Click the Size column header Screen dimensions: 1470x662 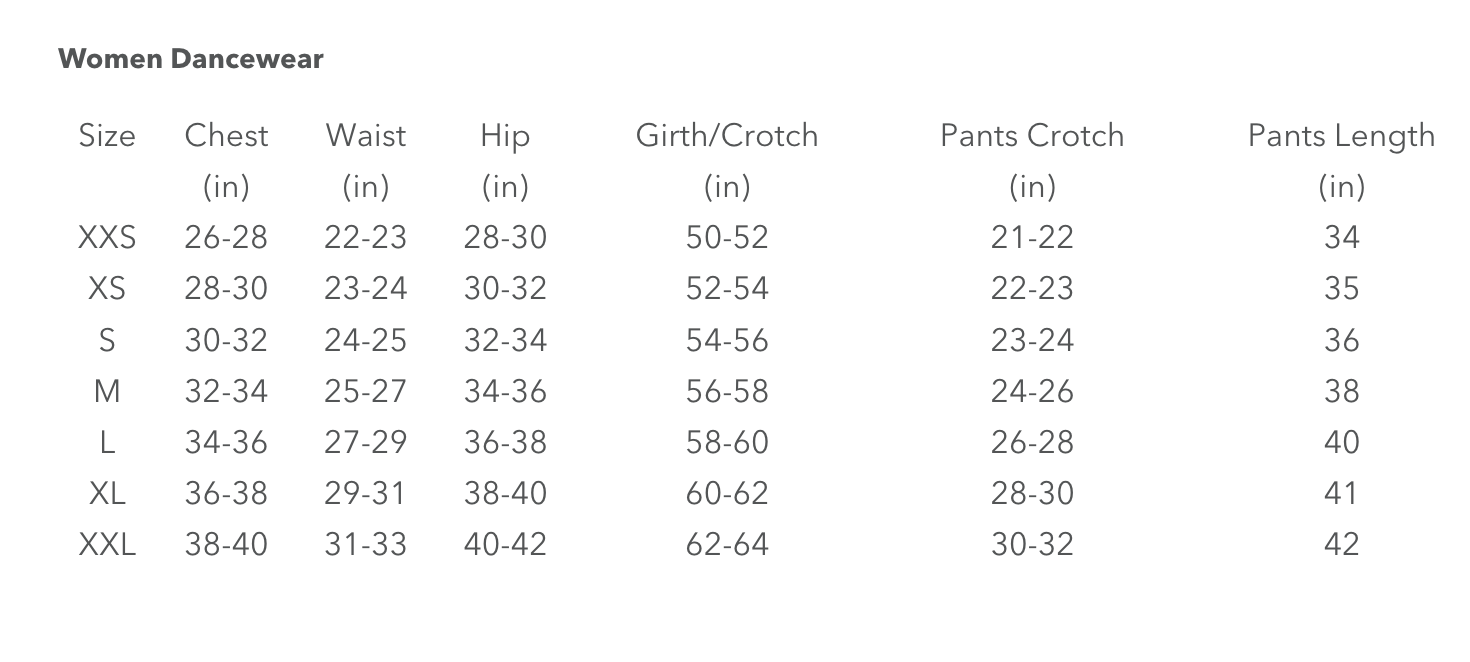coord(107,136)
